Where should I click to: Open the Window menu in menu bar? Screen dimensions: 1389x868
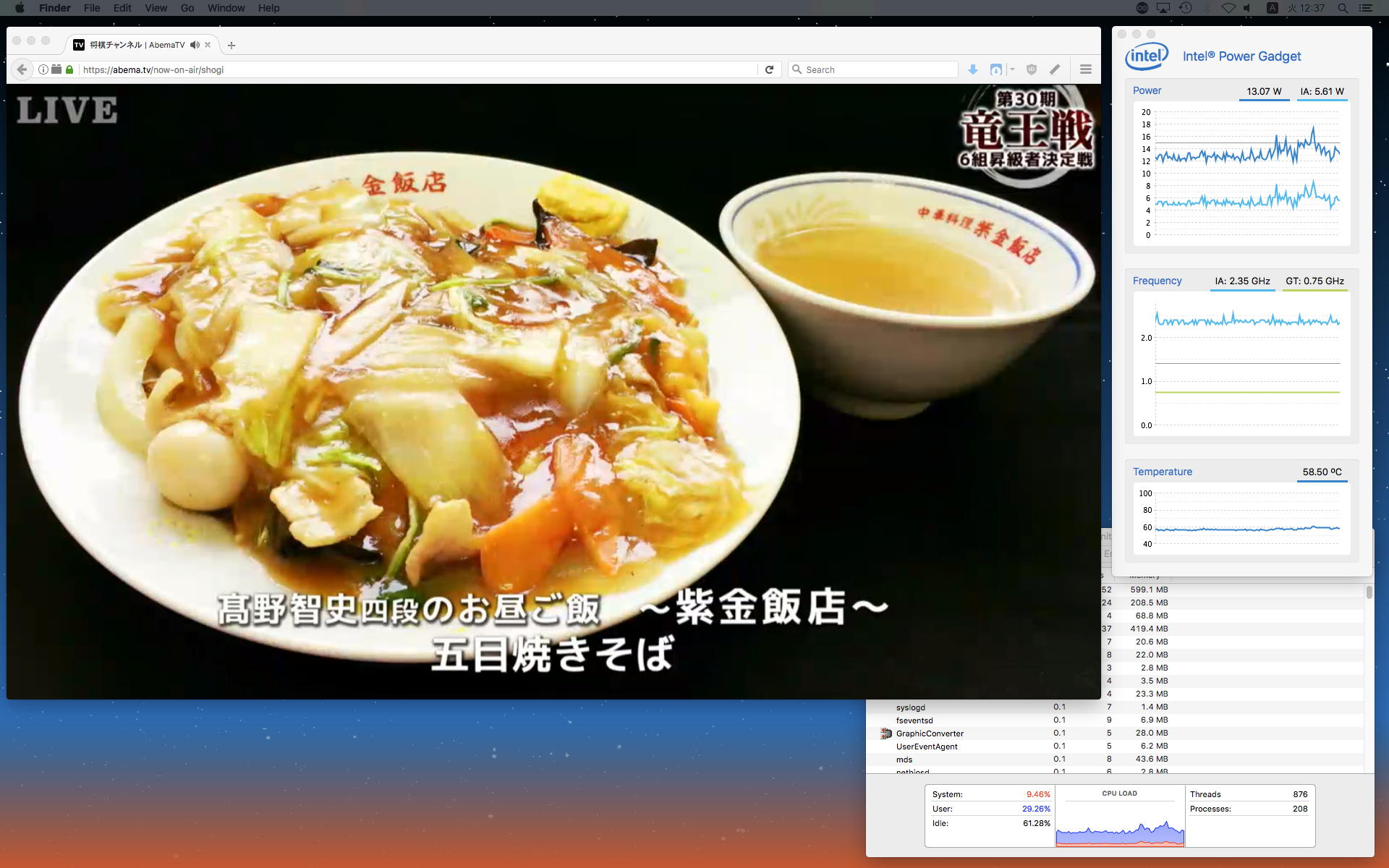(x=226, y=8)
